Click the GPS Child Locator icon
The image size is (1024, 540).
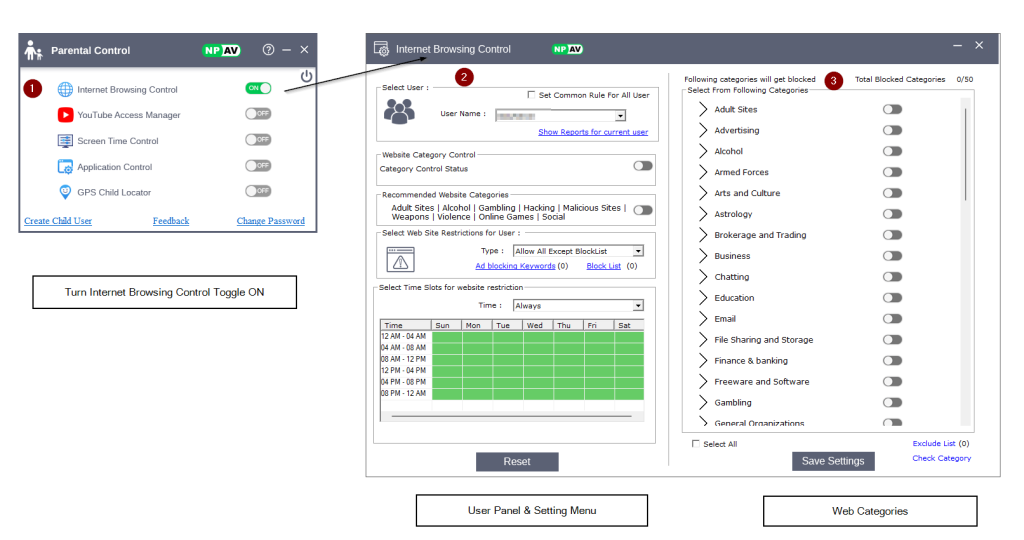(x=65, y=192)
